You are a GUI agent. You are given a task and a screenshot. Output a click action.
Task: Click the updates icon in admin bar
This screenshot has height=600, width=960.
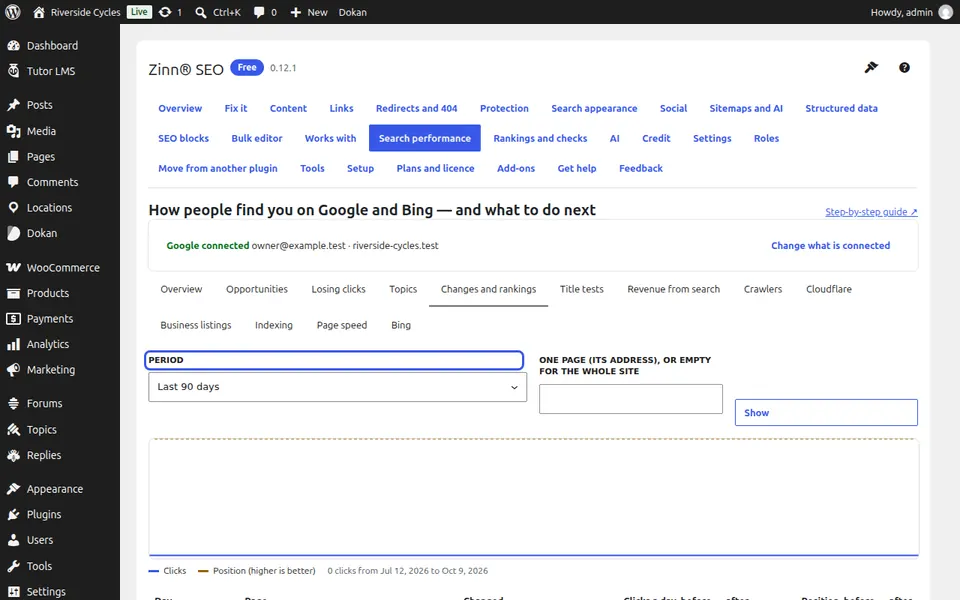click(x=165, y=12)
